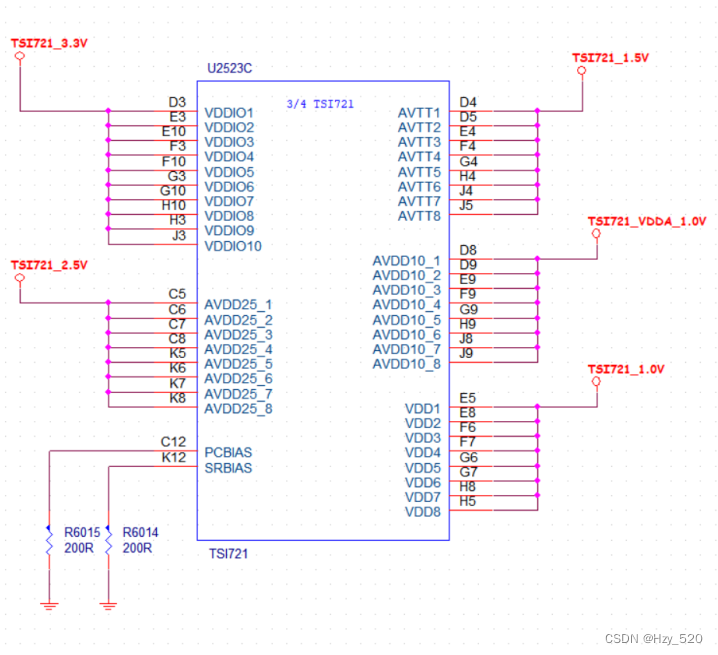Image resolution: width=718 pixels, height=655 pixels.
Task: Select the AVDD10_1 pin label
Action: click(406, 261)
